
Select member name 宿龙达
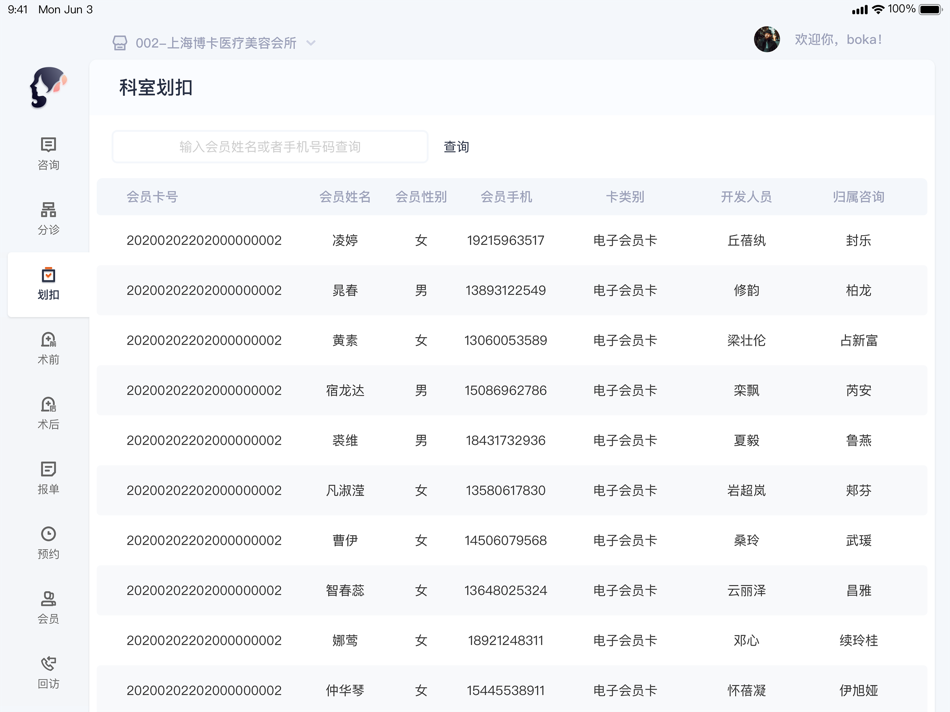[345, 390]
